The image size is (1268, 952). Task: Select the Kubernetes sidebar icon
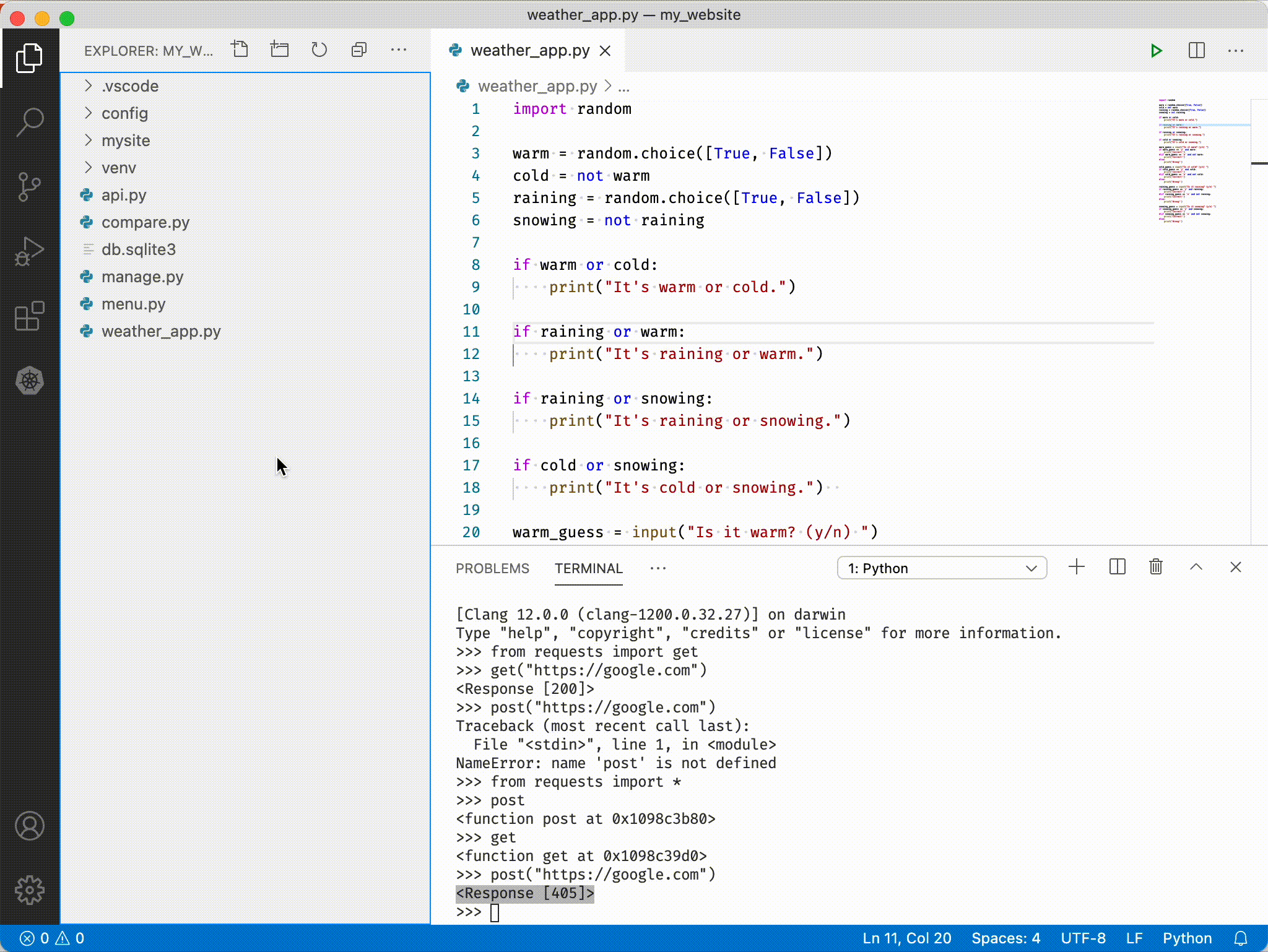click(29, 381)
